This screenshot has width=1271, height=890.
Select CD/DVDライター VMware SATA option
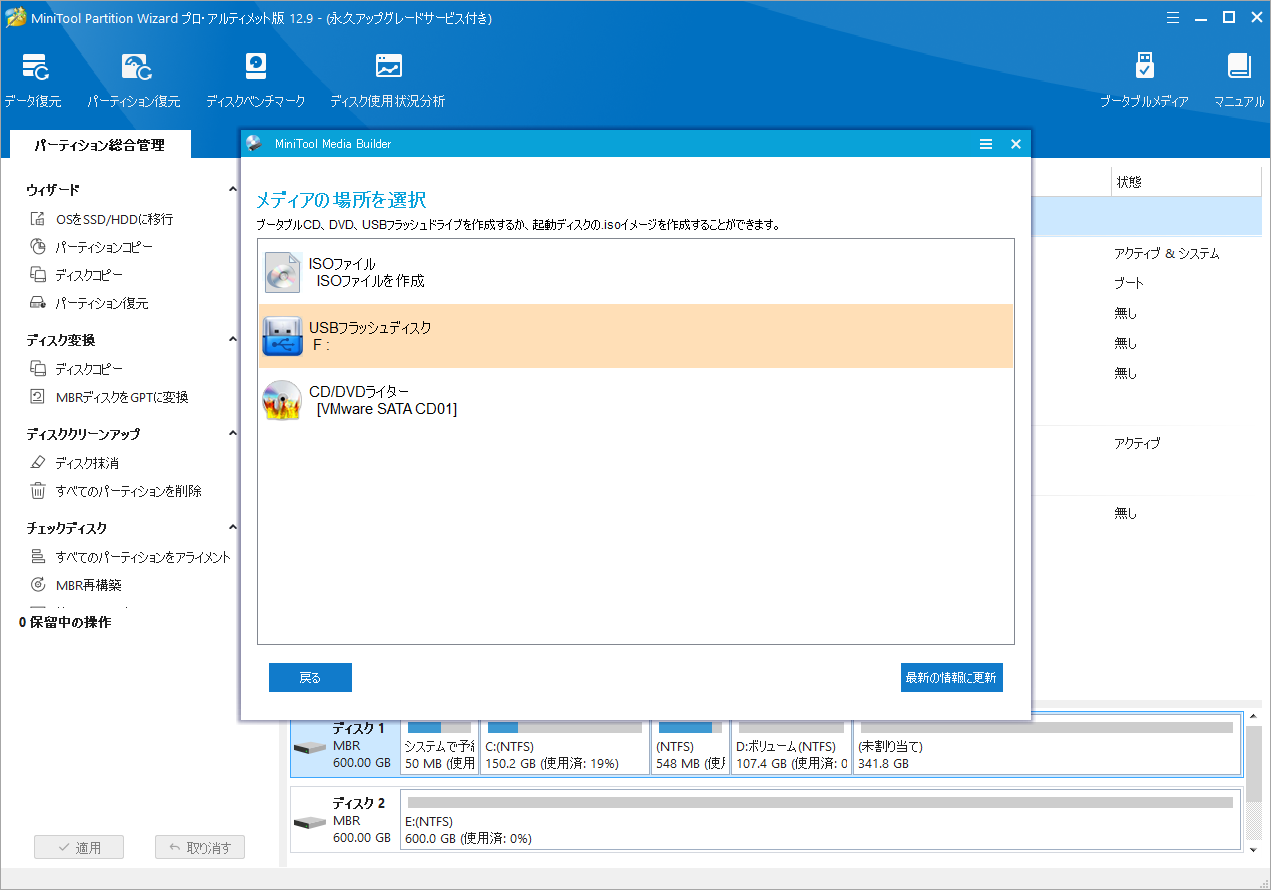pyautogui.click(x=636, y=400)
